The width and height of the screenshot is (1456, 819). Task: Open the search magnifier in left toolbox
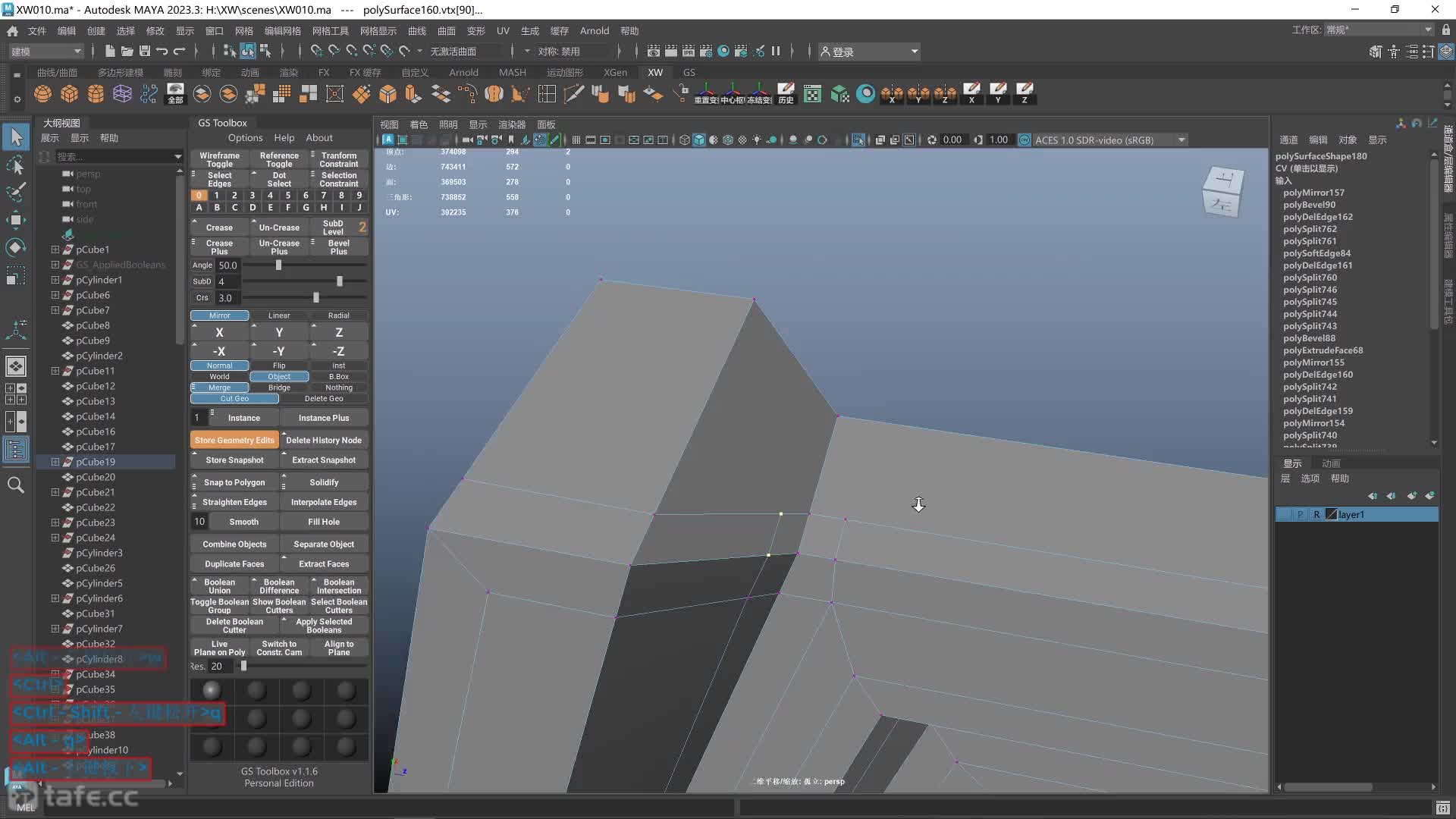tap(16, 485)
